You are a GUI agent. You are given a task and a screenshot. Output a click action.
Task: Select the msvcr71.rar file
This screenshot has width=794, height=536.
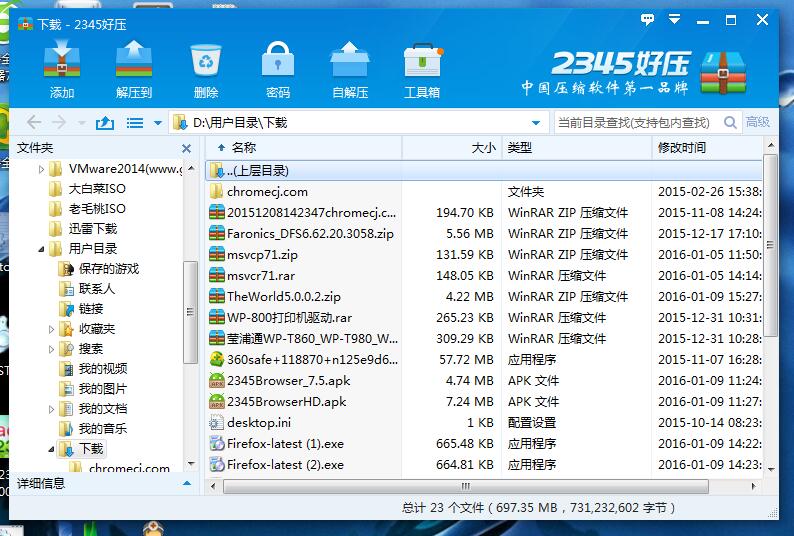261,276
